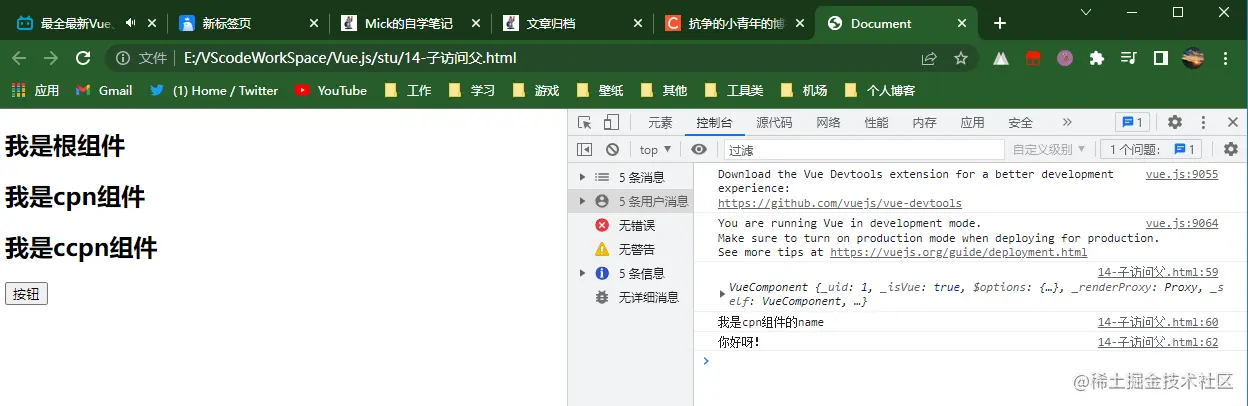Open source link 14-子访问父.html:62

1158,342
